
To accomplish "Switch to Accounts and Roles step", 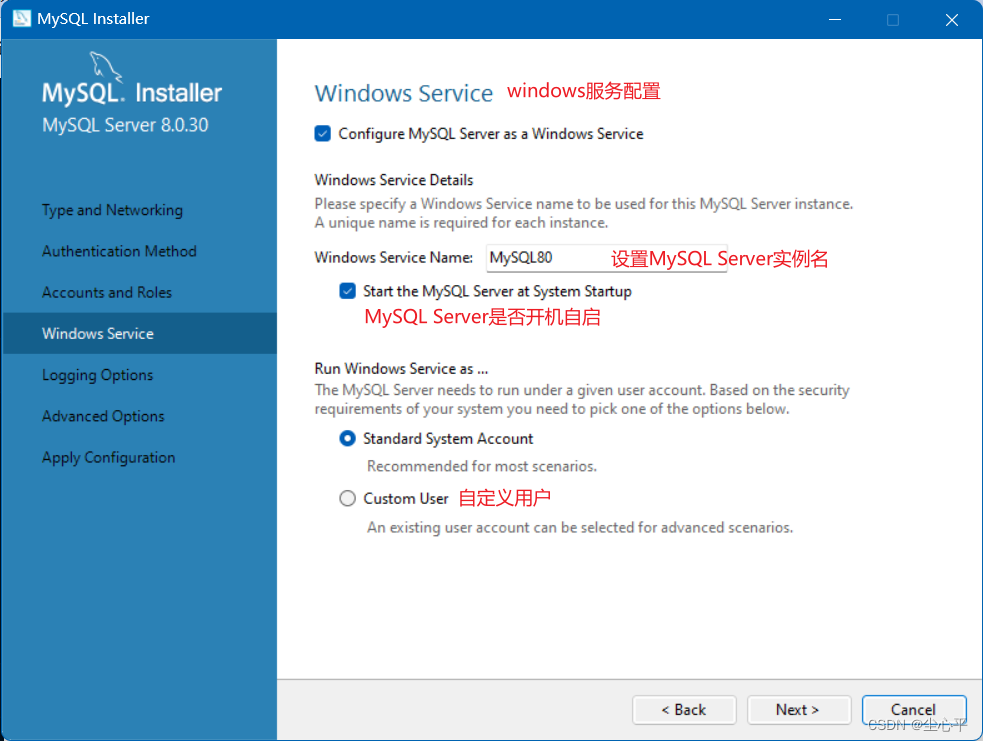I will pos(107,293).
